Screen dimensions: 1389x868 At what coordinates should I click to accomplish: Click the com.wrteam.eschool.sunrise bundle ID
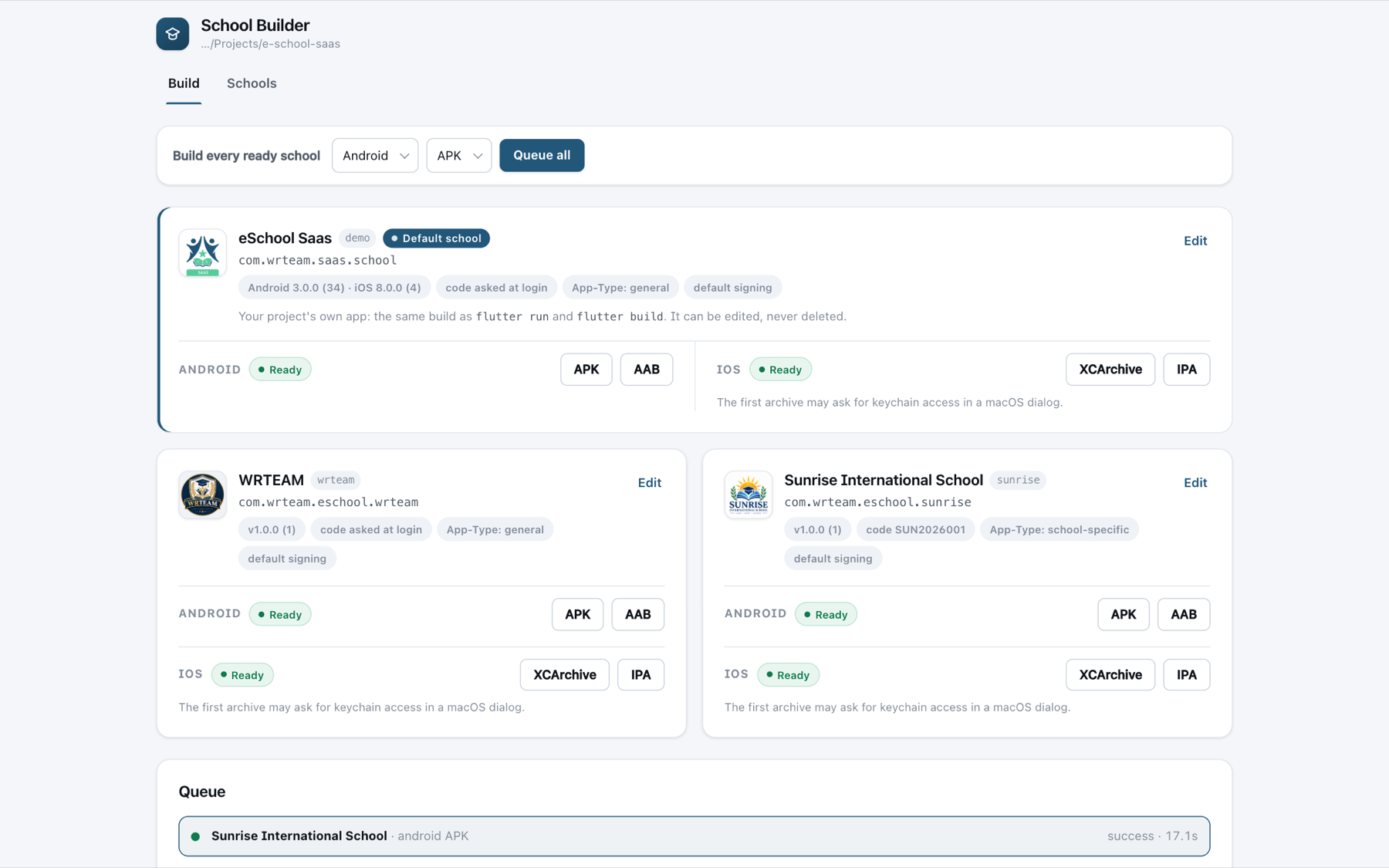point(877,502)
